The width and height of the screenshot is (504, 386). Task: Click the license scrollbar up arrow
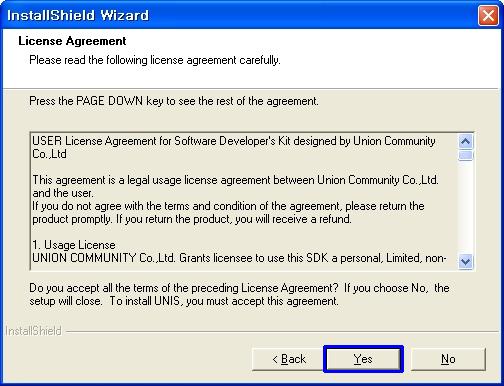[x=465, y=142]
